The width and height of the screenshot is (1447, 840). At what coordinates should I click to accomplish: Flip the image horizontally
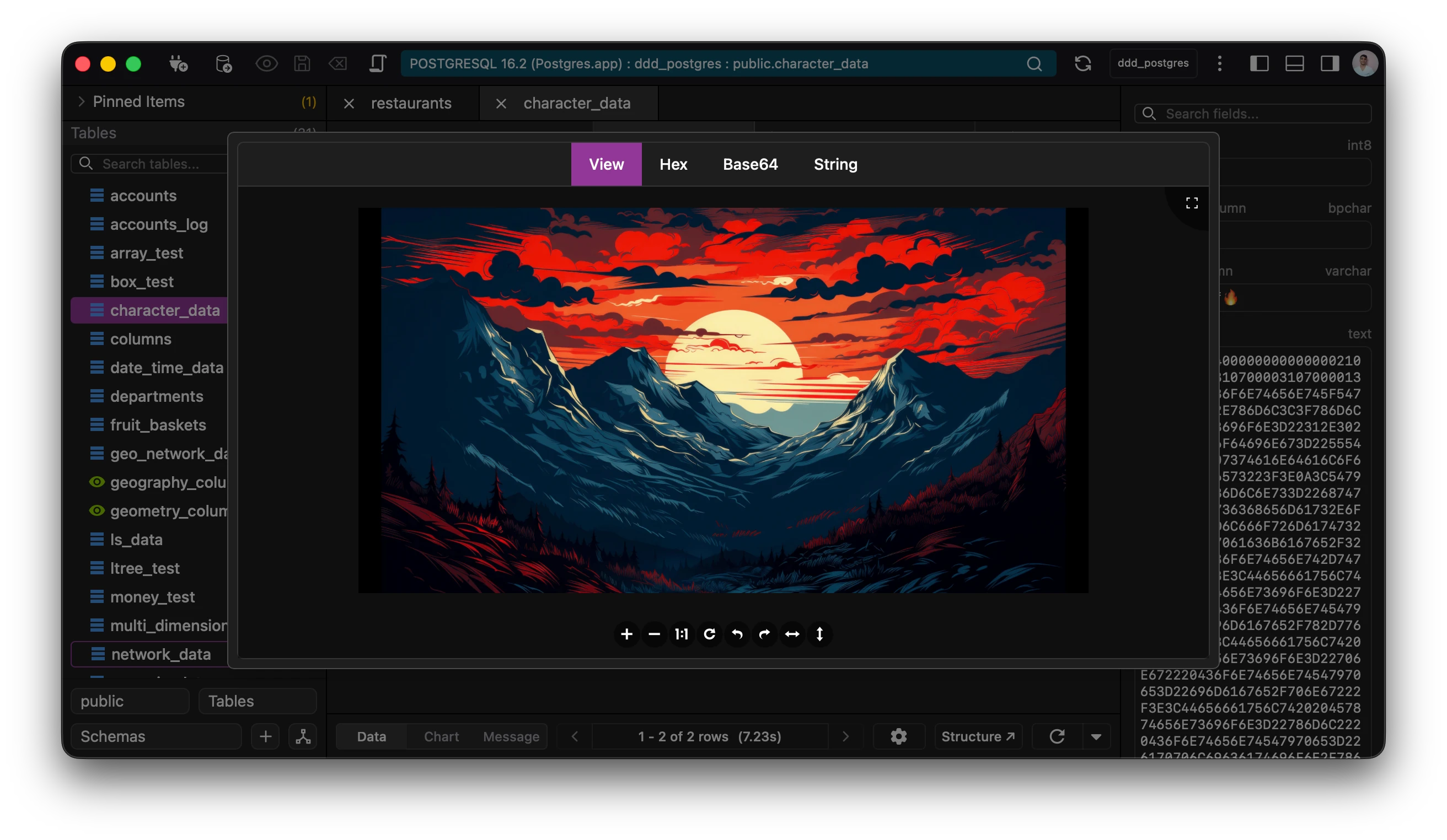coord(792,634)
